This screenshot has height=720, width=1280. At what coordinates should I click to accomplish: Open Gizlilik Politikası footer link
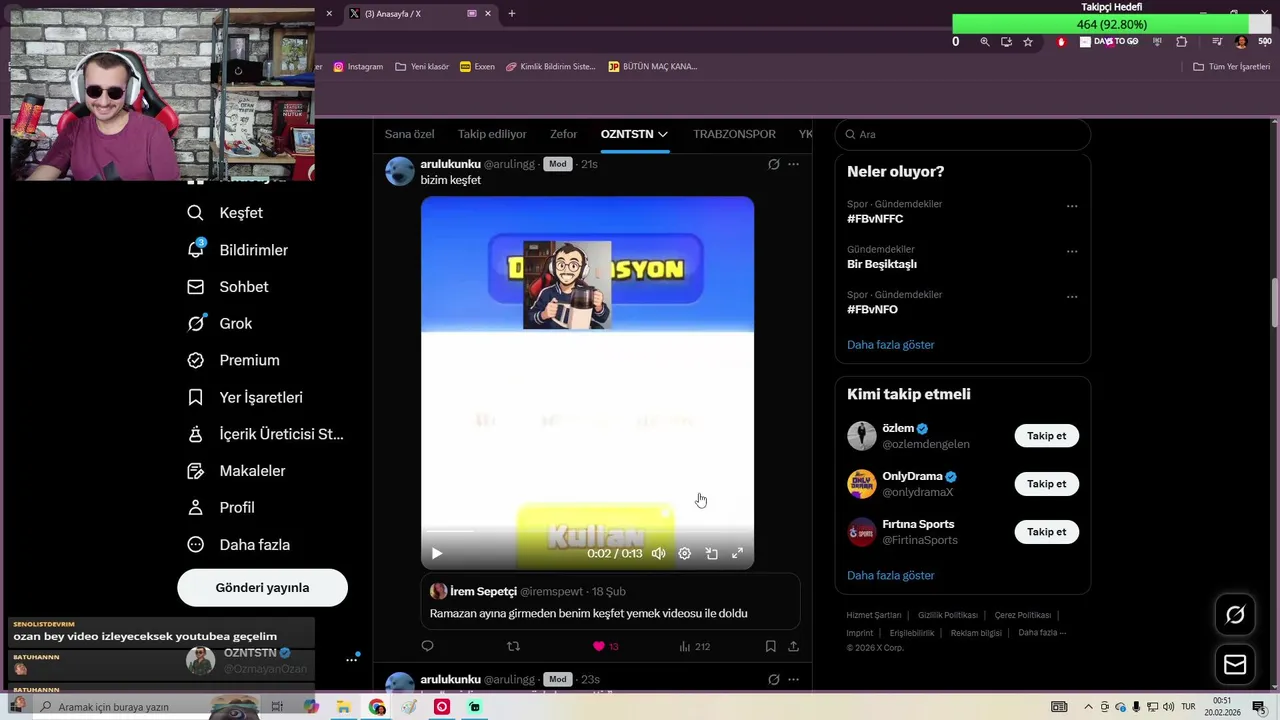pyautogui.click(x=948, y=615)
